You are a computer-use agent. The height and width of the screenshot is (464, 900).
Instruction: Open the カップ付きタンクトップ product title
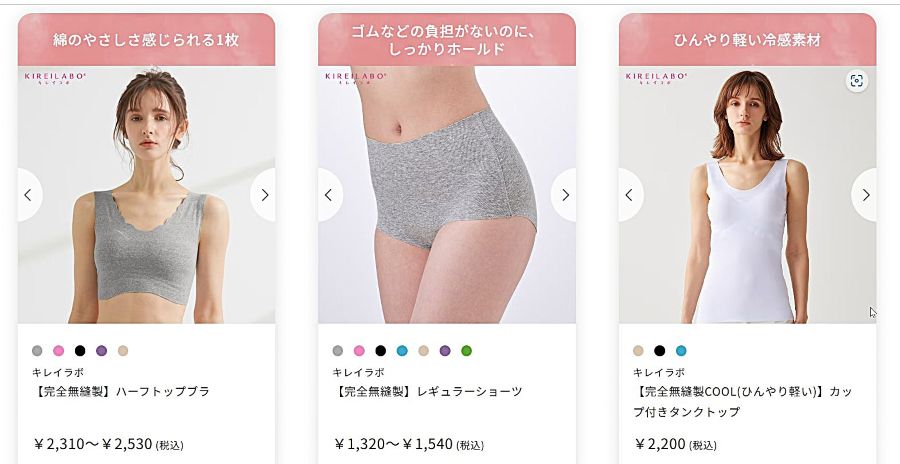click(743, 402)
